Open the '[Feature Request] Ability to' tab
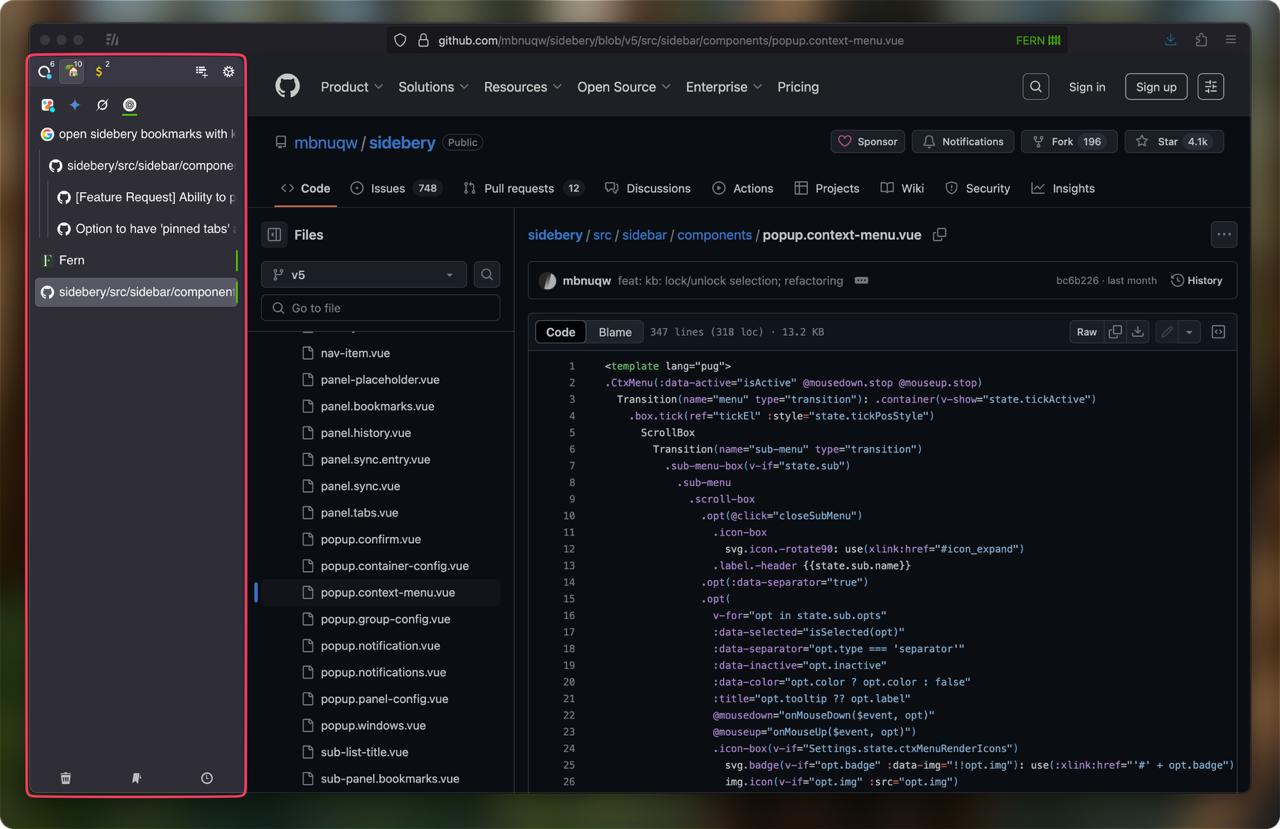The image size is (1280, 829). pos(145,197)
